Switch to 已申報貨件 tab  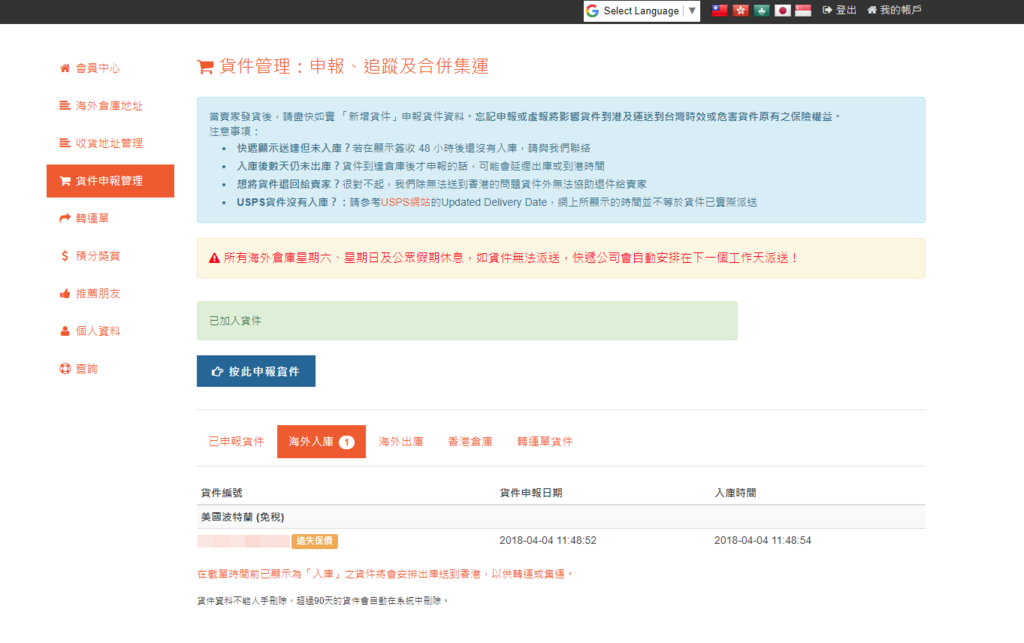click(x=236, y=441)
